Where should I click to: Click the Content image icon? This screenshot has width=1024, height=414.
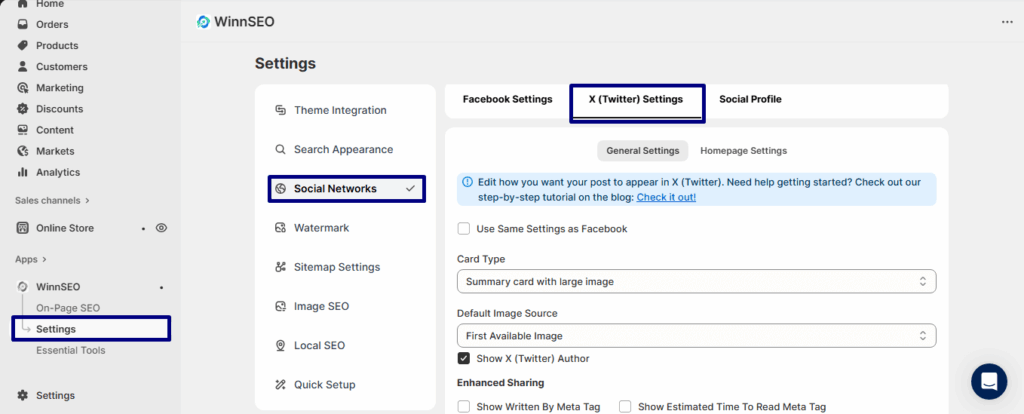(23, 130)
